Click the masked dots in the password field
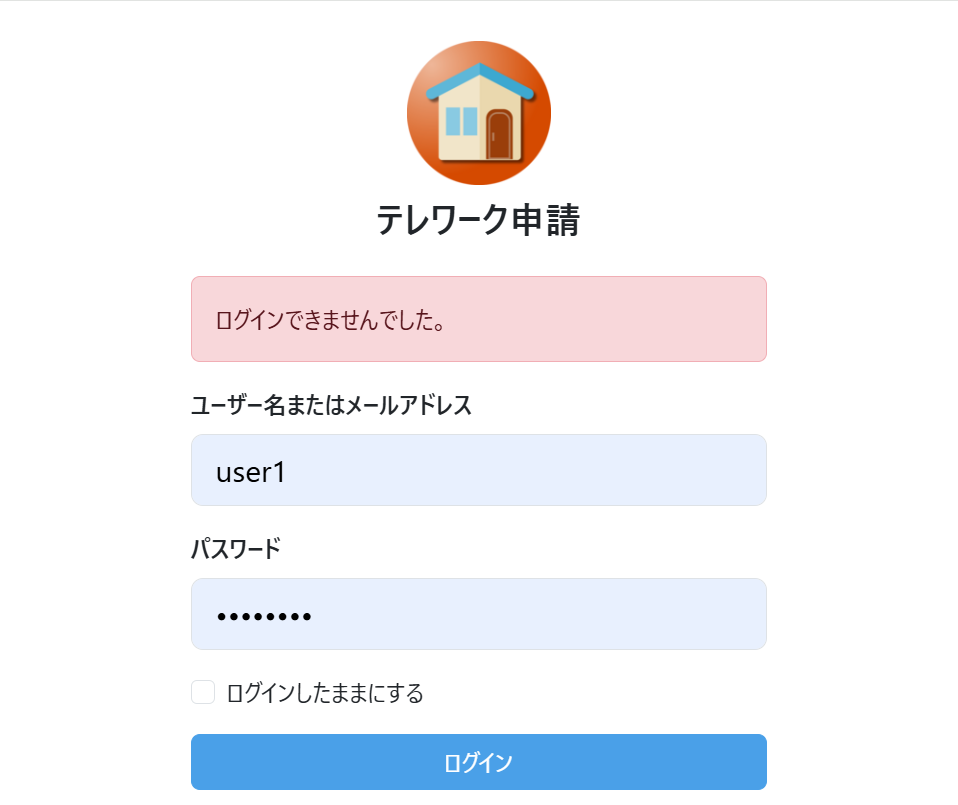This screenshot has width=958, height=805. pyautogui.click(x=264, y=617)
